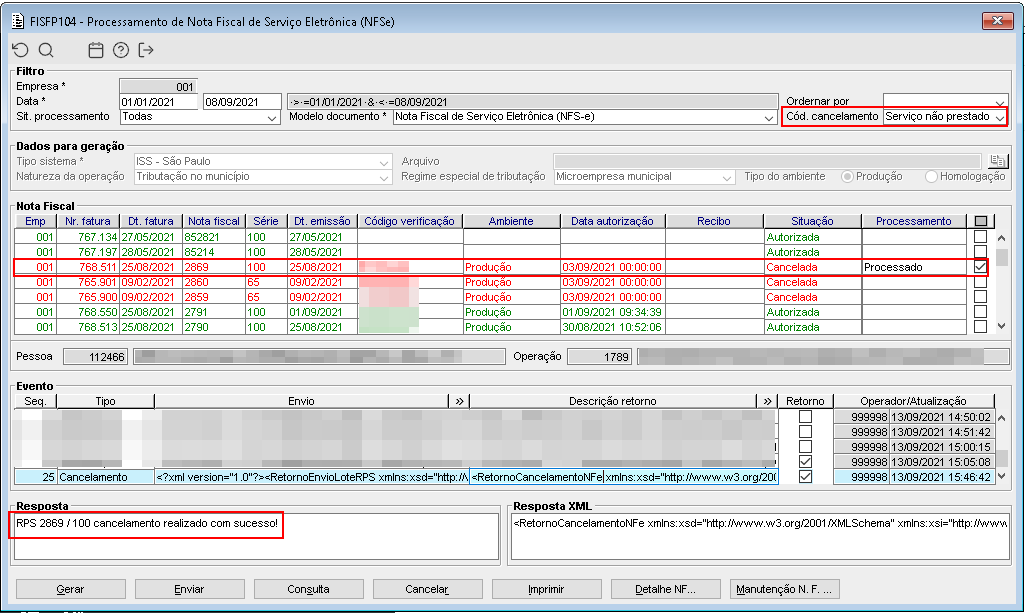Viewport: 1025px width, 613px height.
Task: Click the Data autorização column header
Action: point(613,221)
